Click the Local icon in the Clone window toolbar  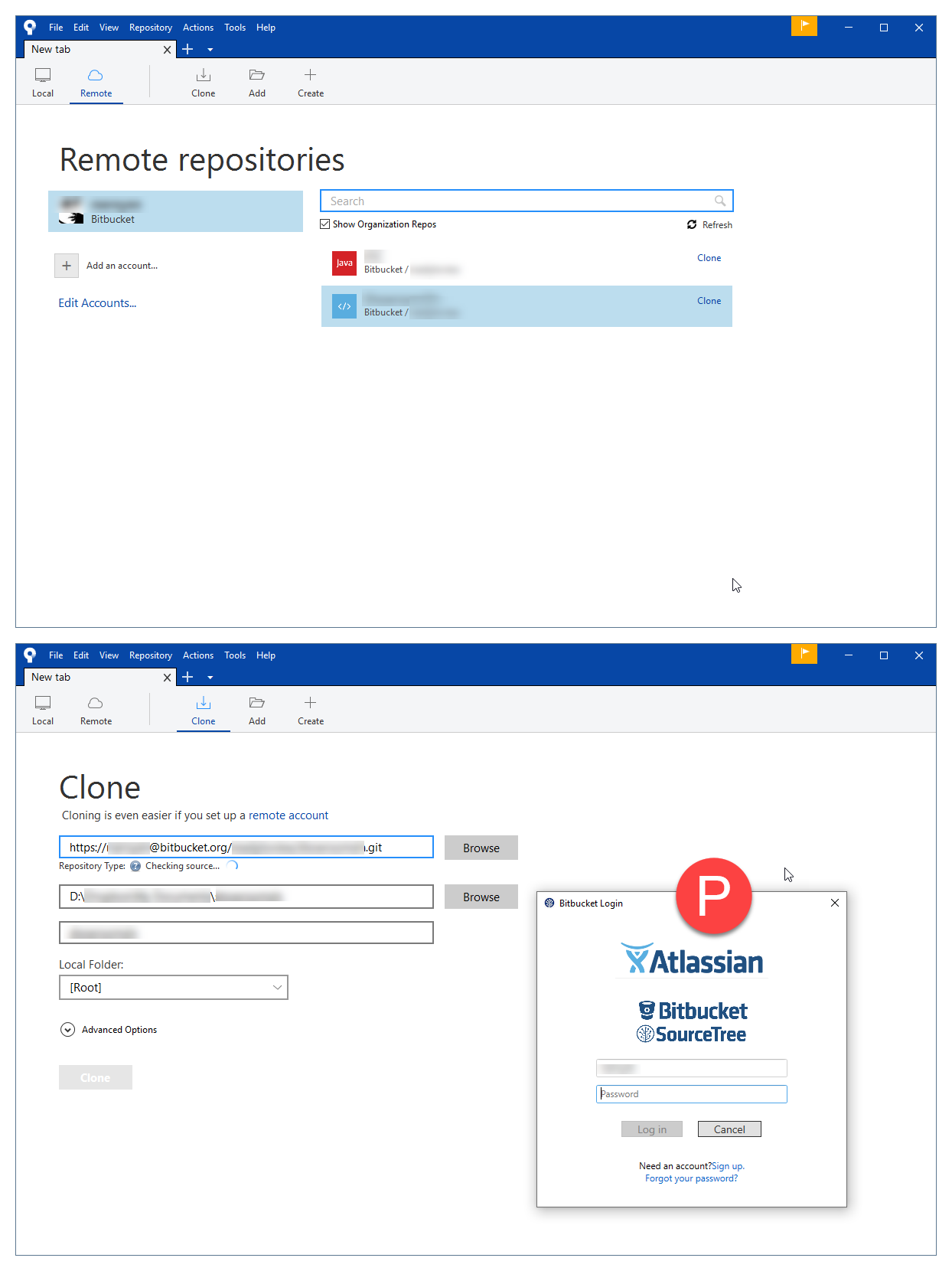pyautogui.click(x=43, y=704)
